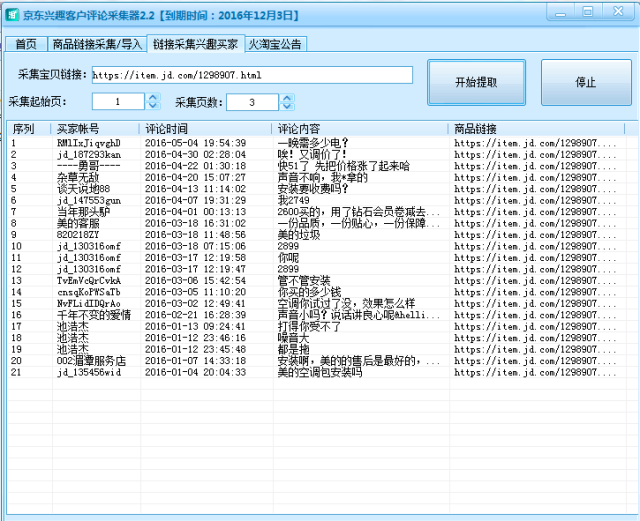Click comment 你买的多少钱

click(x=309, y=292)
